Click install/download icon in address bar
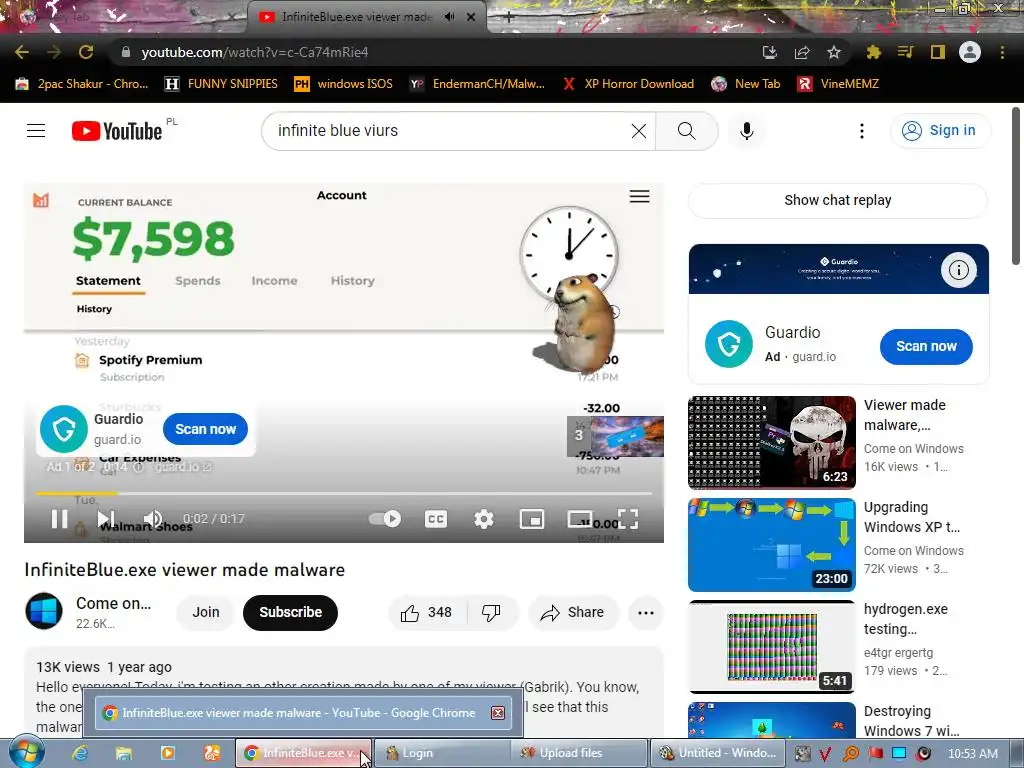 770,53
